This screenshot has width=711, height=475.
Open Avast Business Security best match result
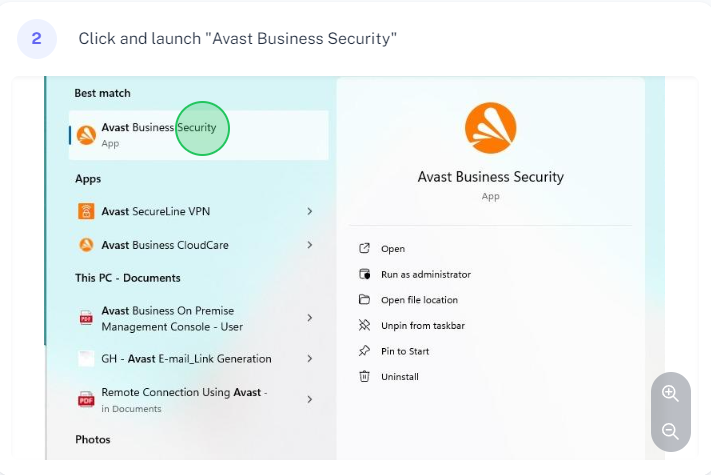tap(199, 135)
